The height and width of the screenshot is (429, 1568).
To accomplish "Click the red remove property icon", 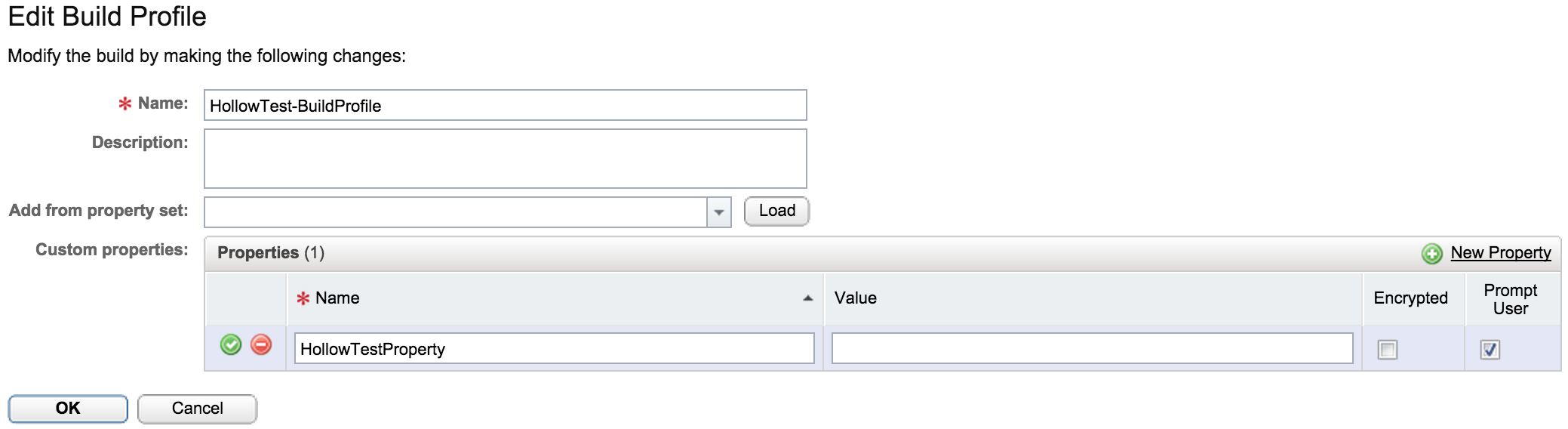I will pos(261,345).
